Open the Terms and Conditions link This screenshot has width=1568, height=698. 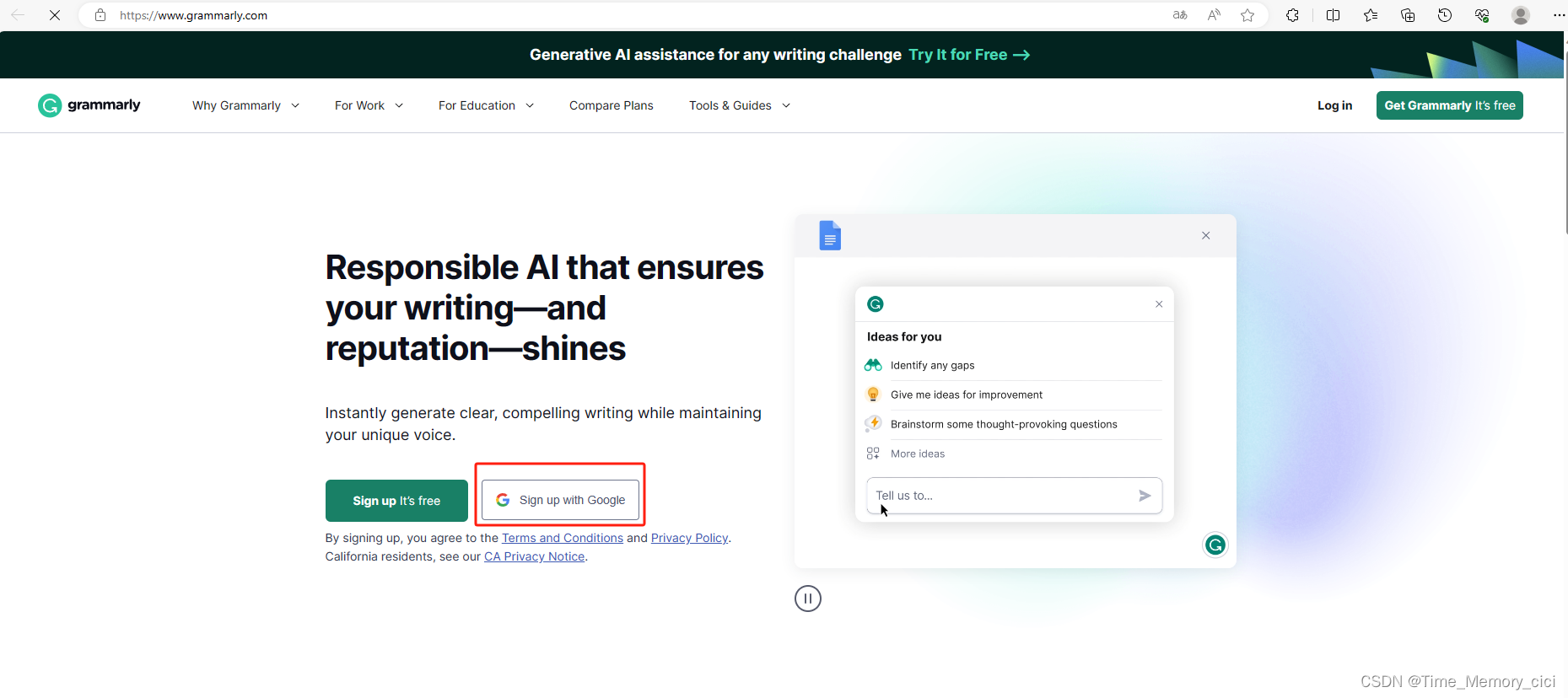pyautogui.click(x=563, y=538)
